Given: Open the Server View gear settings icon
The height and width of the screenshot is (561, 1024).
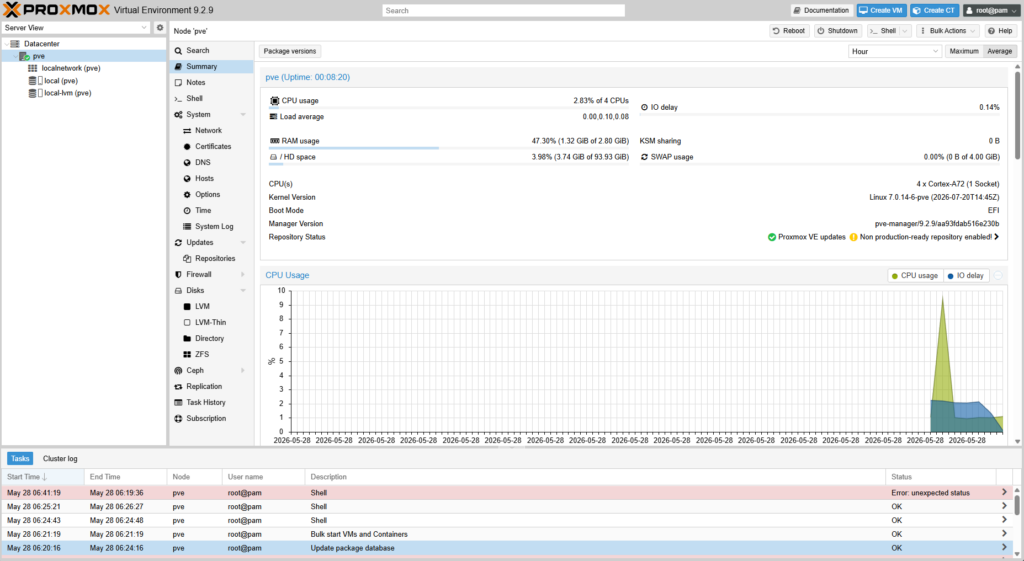Looking at the screenshot, I should click(159, 27).
